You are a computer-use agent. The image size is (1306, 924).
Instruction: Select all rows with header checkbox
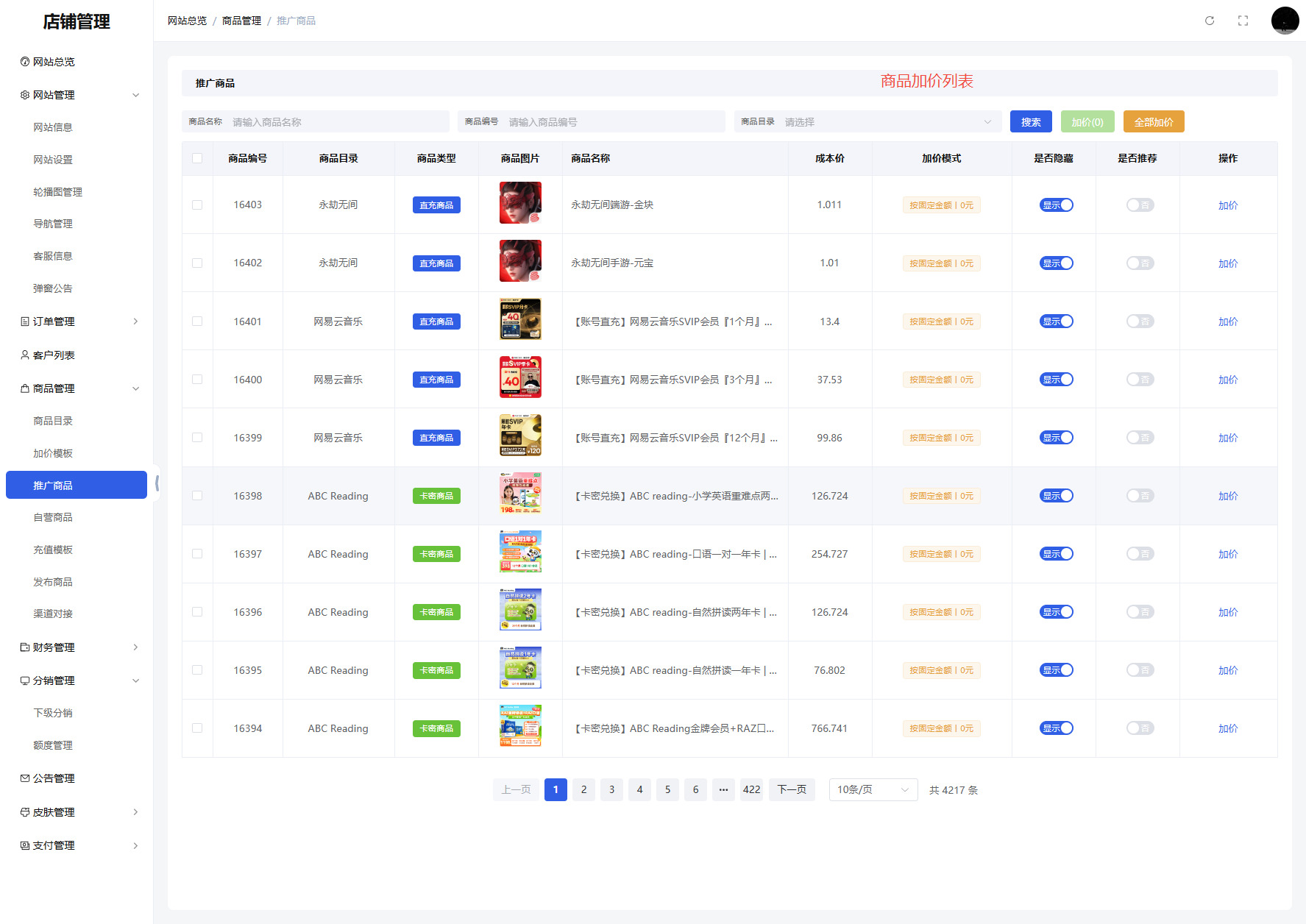(197, 158)
